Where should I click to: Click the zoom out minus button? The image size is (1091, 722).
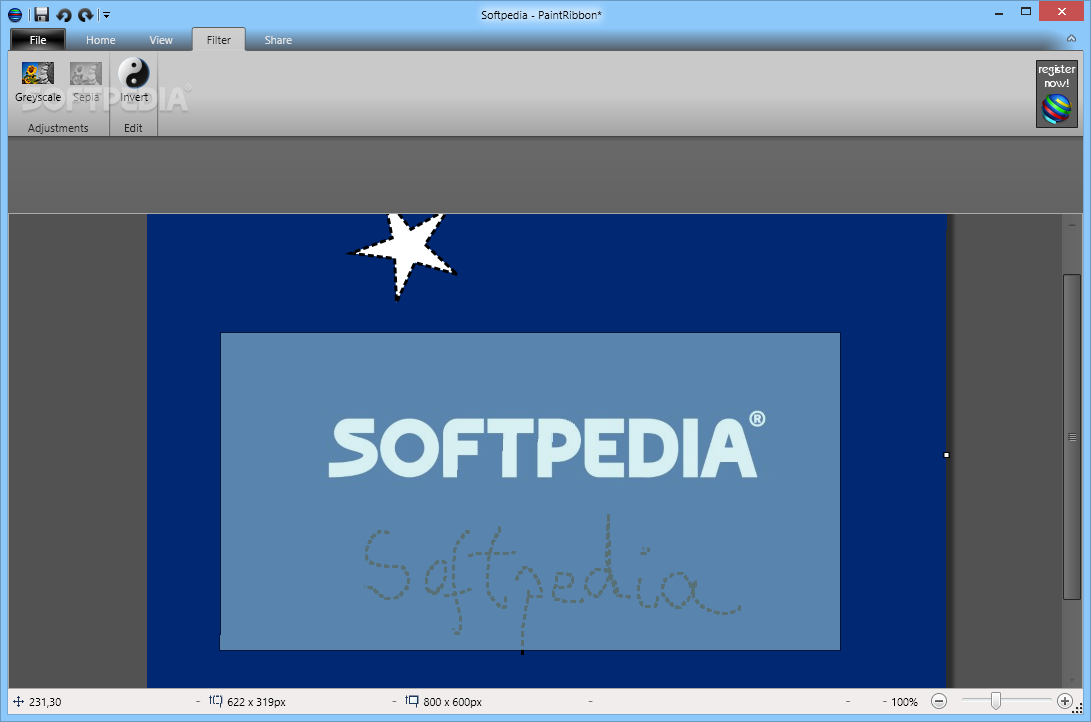[939, 701]
